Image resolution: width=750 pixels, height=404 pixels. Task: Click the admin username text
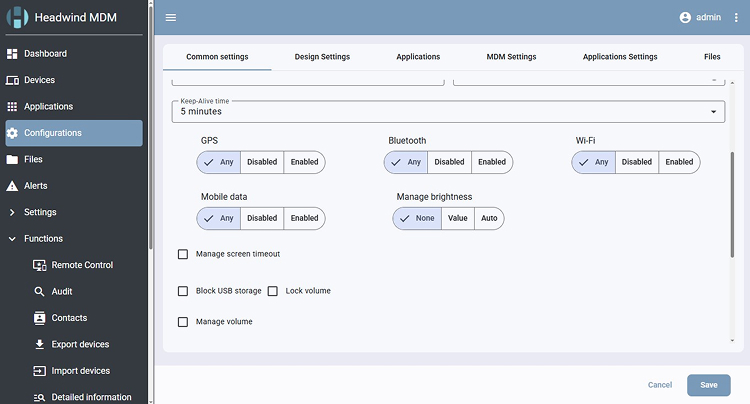click(708, 17)
